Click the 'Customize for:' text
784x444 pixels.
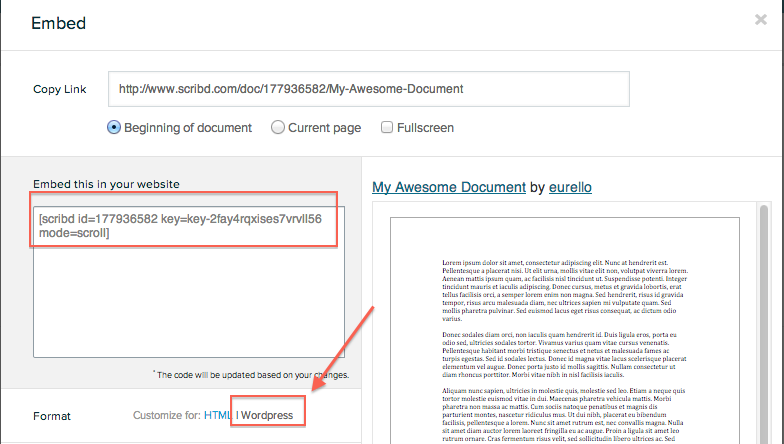tap(166, 416)
